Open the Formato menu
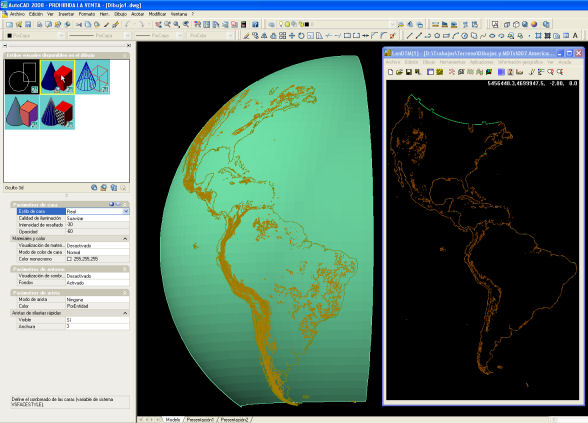The height and width of the screenshot is (423, 588). (x=87, y=14)
